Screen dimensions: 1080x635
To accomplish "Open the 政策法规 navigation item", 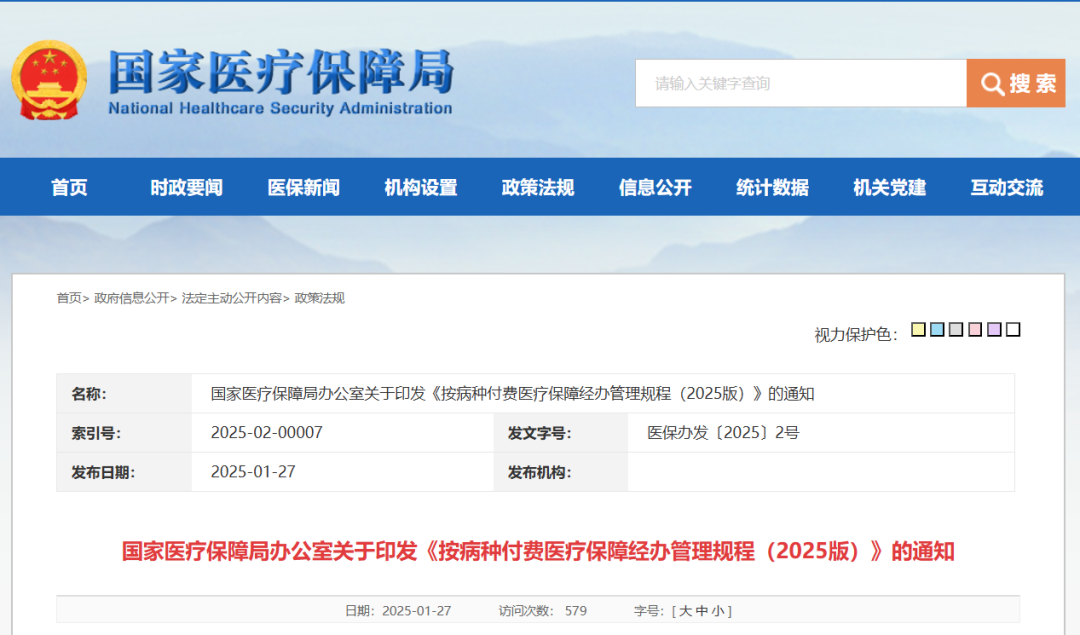I will tap(538, 187).
